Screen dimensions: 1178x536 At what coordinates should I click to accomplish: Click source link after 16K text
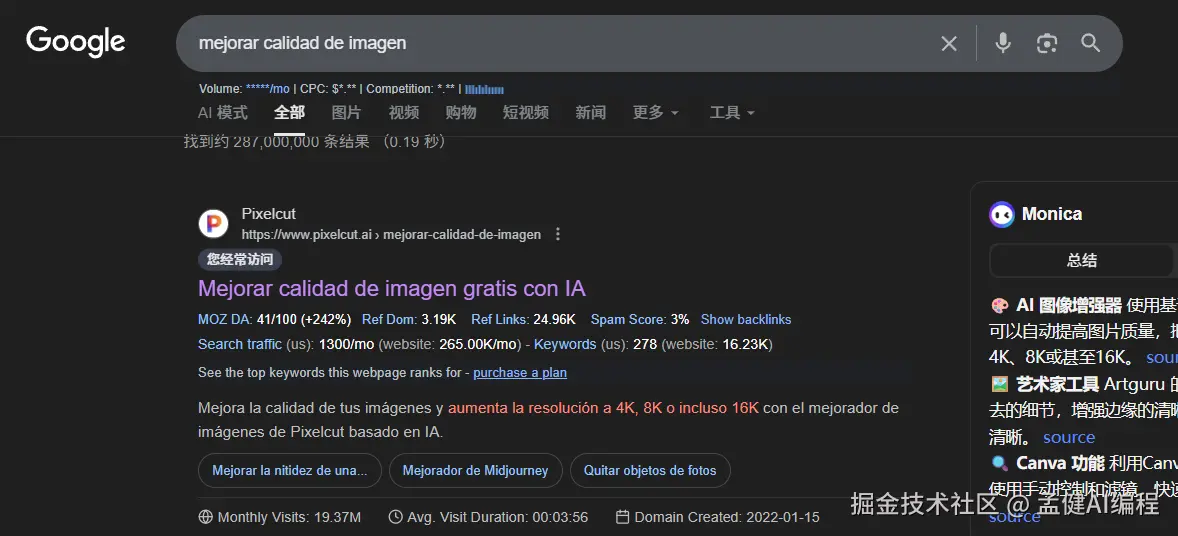coord(1161,357)
